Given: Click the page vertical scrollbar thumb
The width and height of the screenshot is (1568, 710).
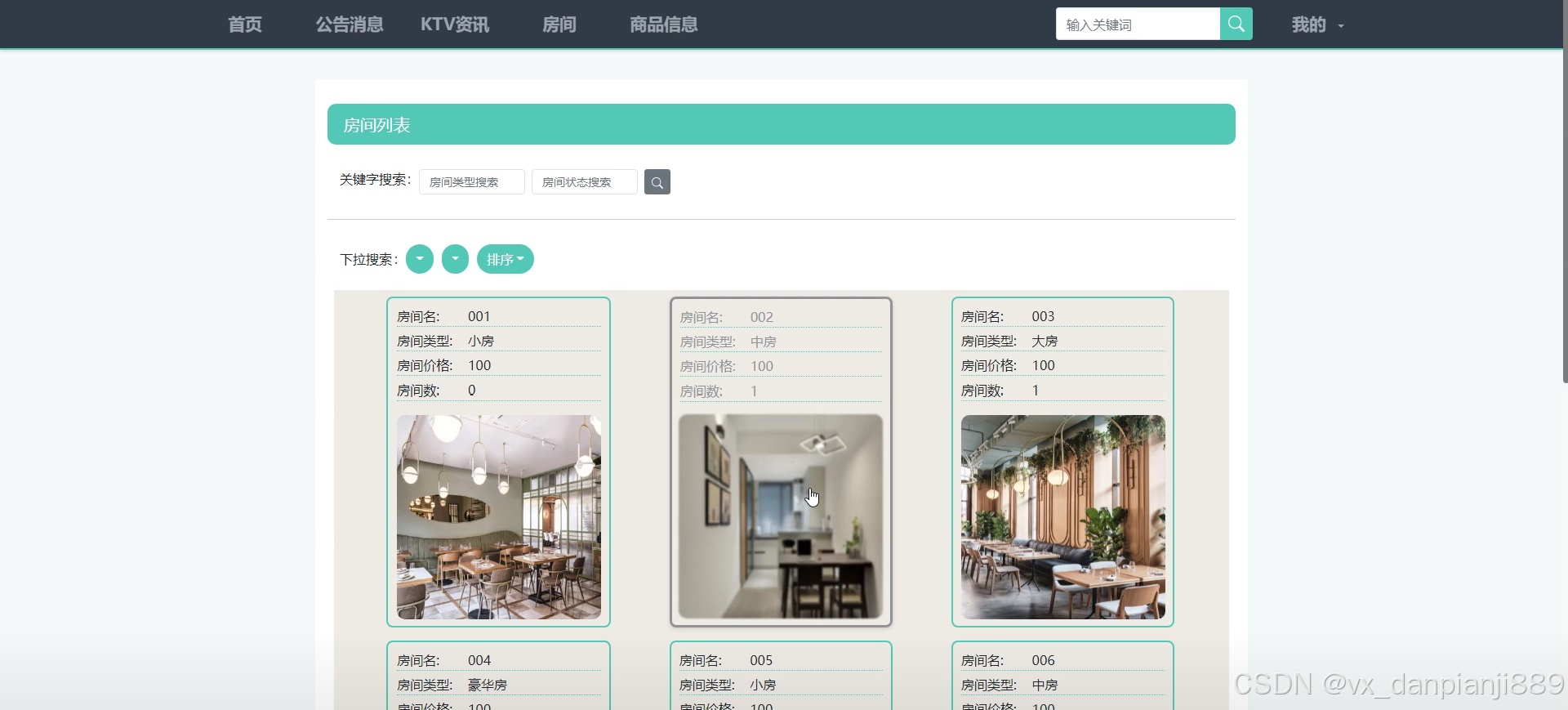Looking at the screenshot, I should click(x=1565, y=192).
